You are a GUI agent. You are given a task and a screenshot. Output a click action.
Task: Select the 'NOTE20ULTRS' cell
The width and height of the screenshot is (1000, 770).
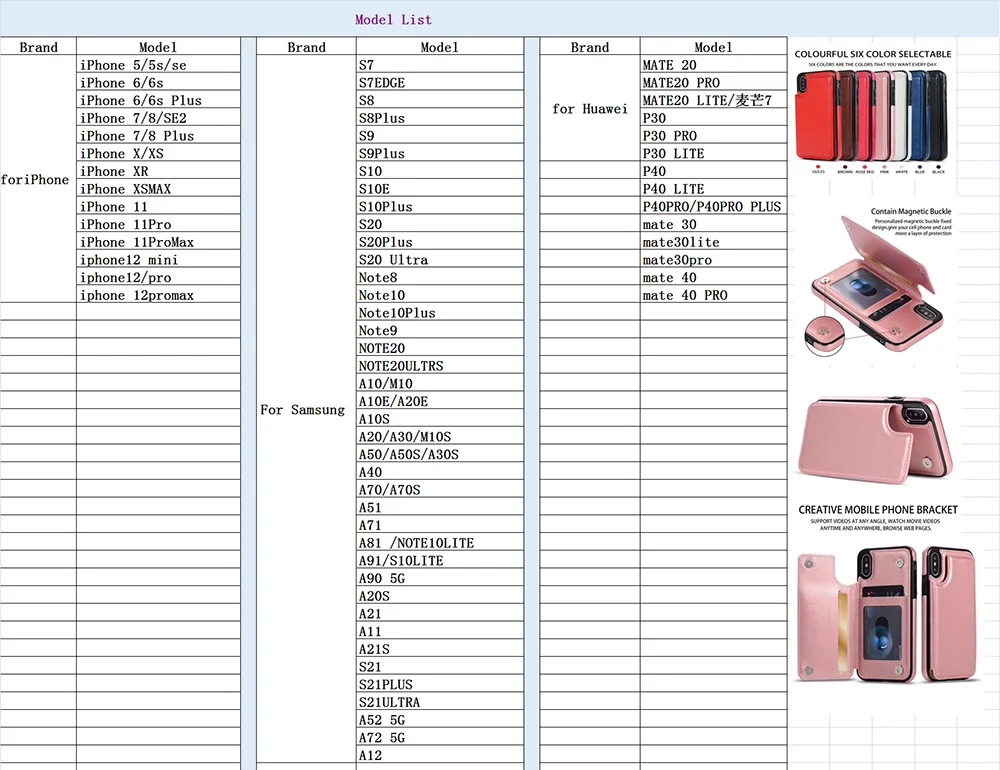pos(439,366)
